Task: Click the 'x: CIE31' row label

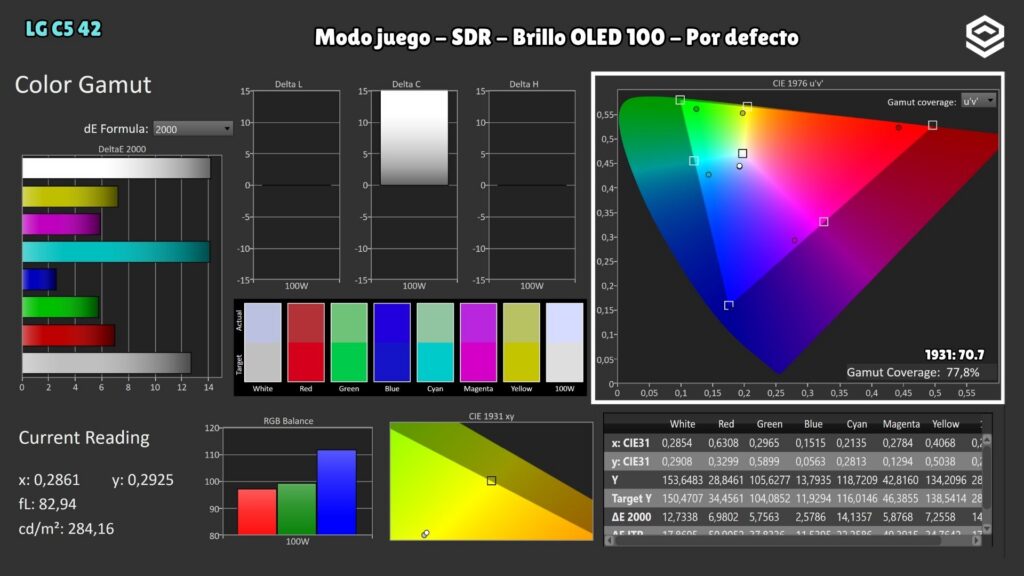Action: point(630,443)
